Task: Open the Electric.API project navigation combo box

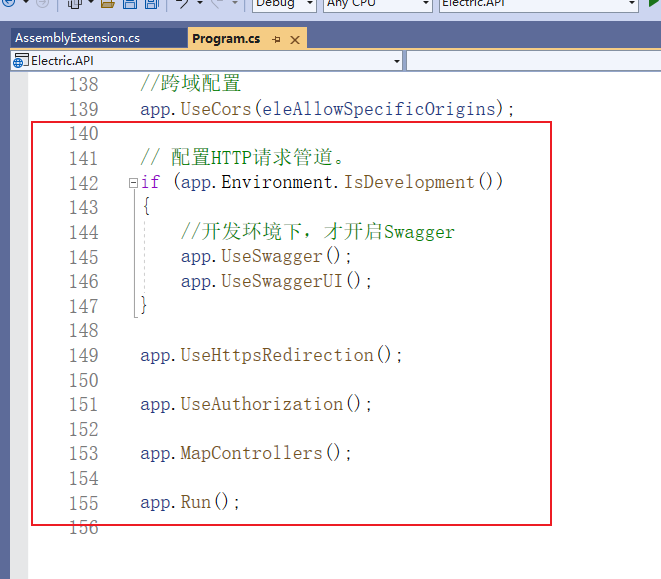Action: point(205,61)
